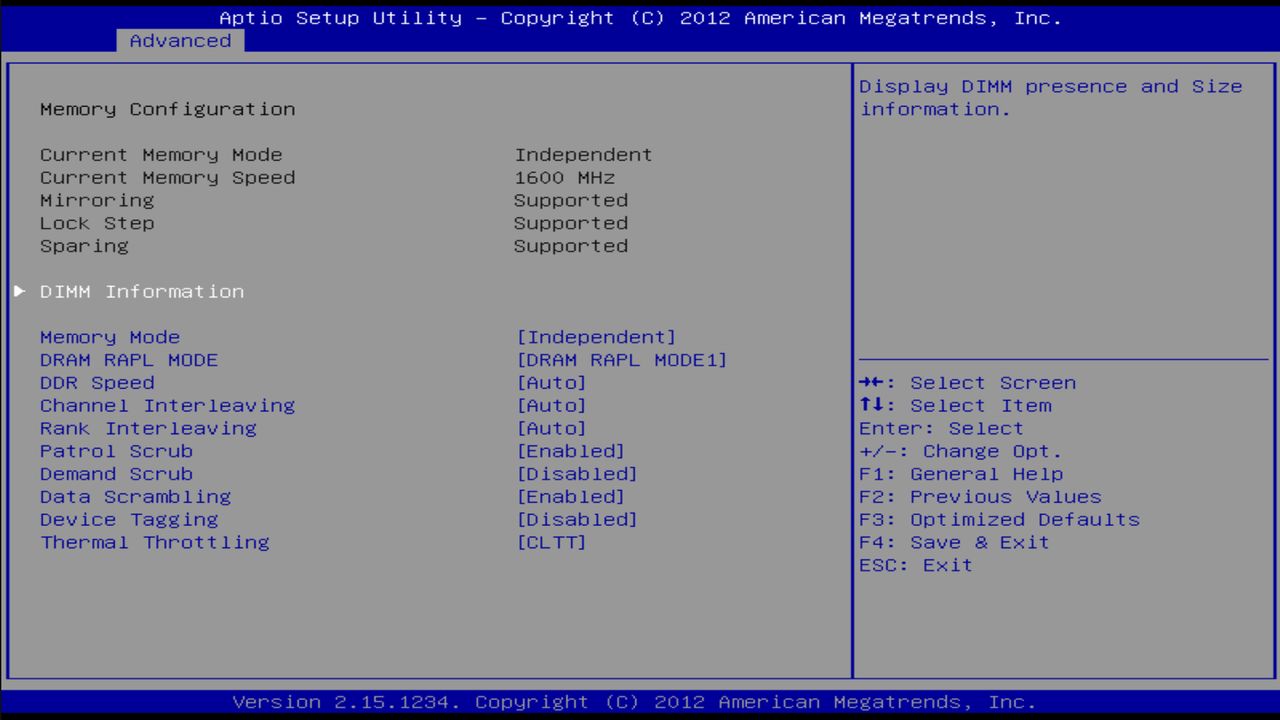Screen dimensions: 1280x720
Task: Click the F4: Save & Exit hint
Action: click(x=954, y=542)
